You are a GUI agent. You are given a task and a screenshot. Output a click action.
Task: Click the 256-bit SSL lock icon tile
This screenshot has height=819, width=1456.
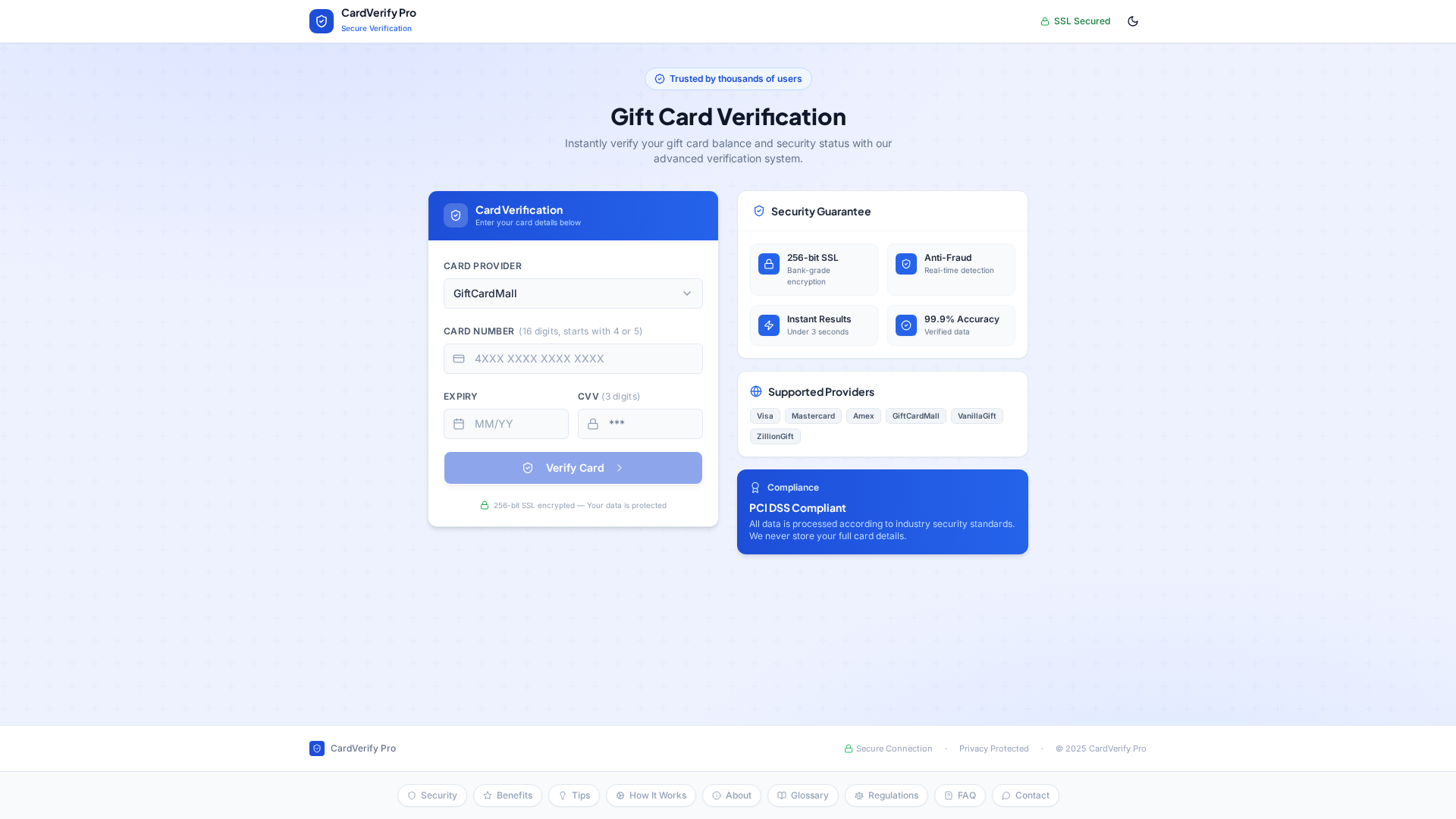(769, 264)
